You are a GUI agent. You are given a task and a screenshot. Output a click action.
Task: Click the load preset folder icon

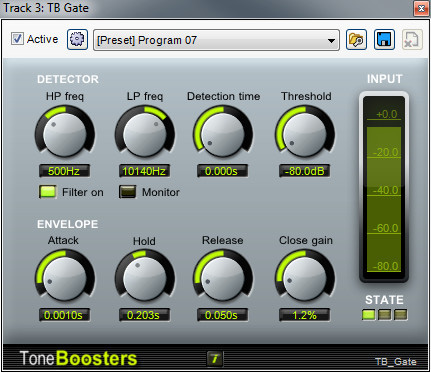[356, 40]
